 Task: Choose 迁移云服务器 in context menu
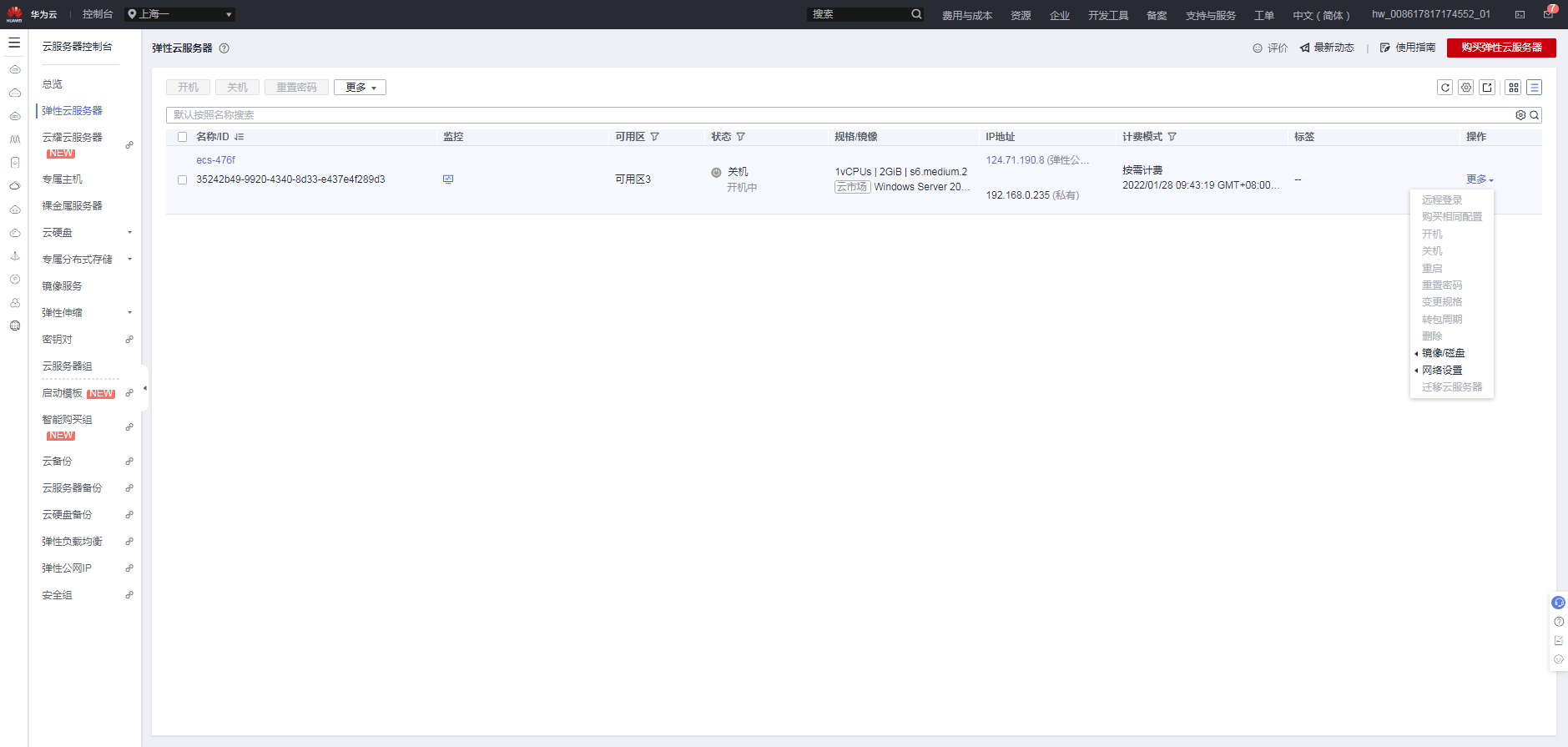[x=1452, y=387]
